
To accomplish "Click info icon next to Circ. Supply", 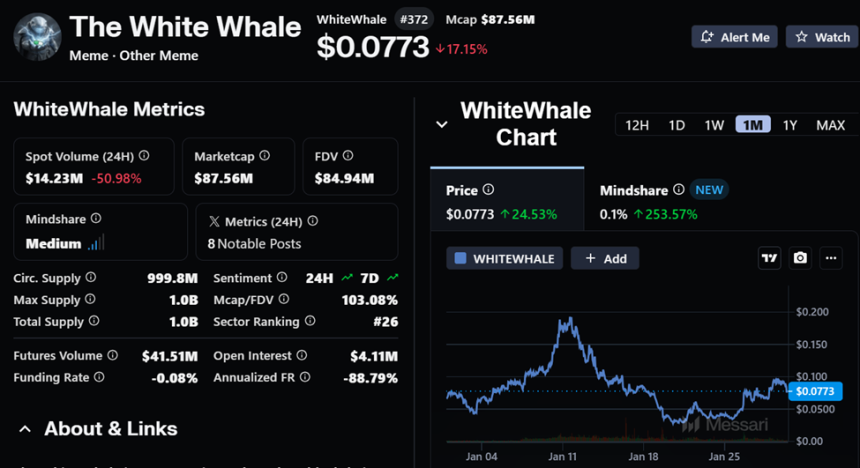I will 91,277.
